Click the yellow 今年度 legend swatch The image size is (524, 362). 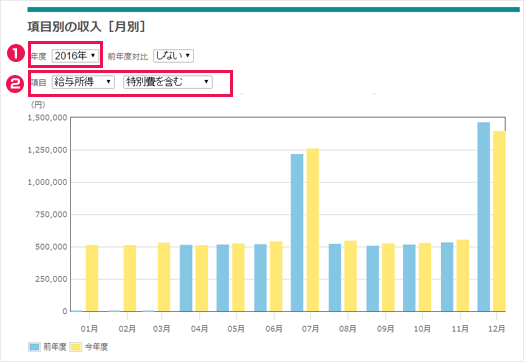coord(76,347)
